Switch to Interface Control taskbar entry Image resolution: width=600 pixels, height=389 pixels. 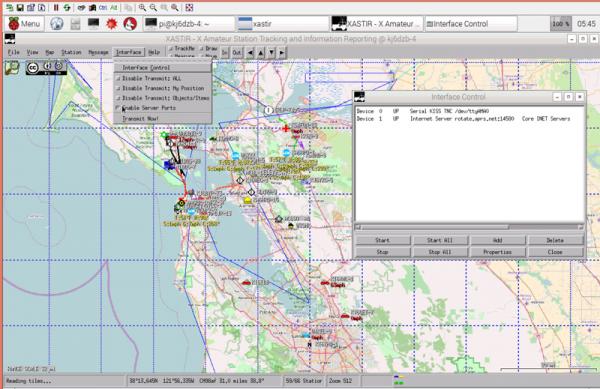(471, 24)
